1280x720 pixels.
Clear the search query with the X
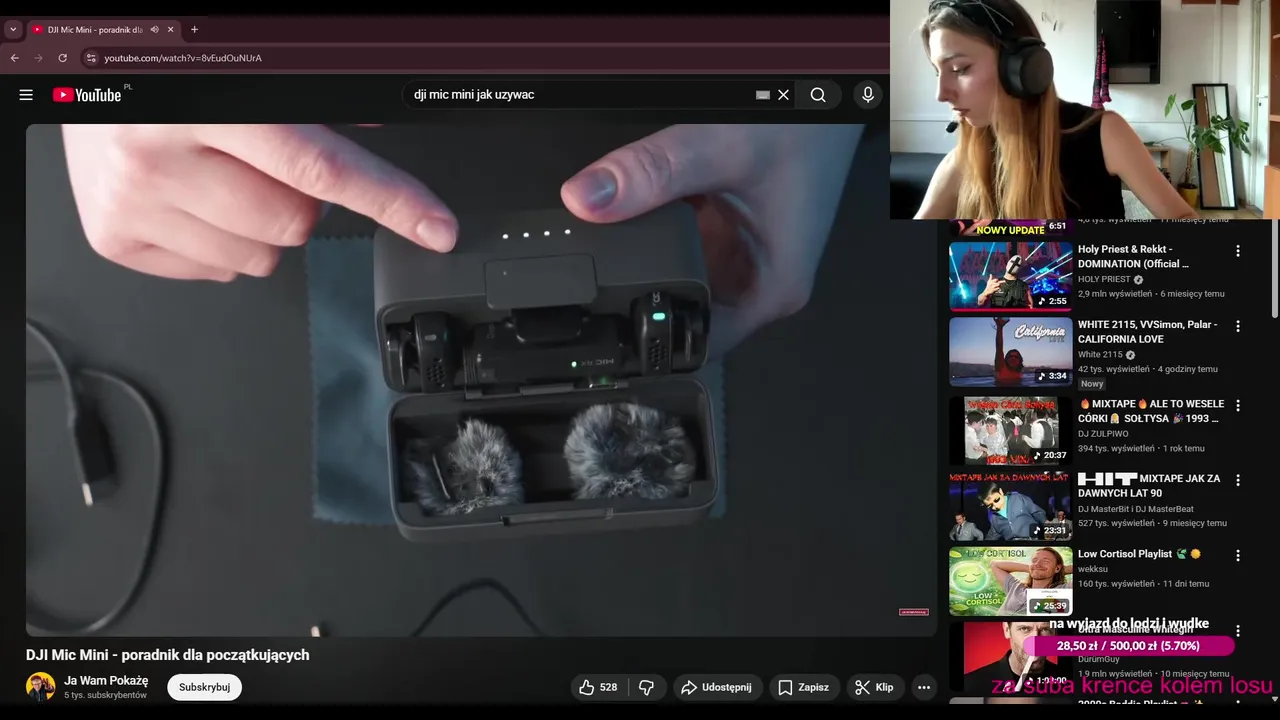784,95
